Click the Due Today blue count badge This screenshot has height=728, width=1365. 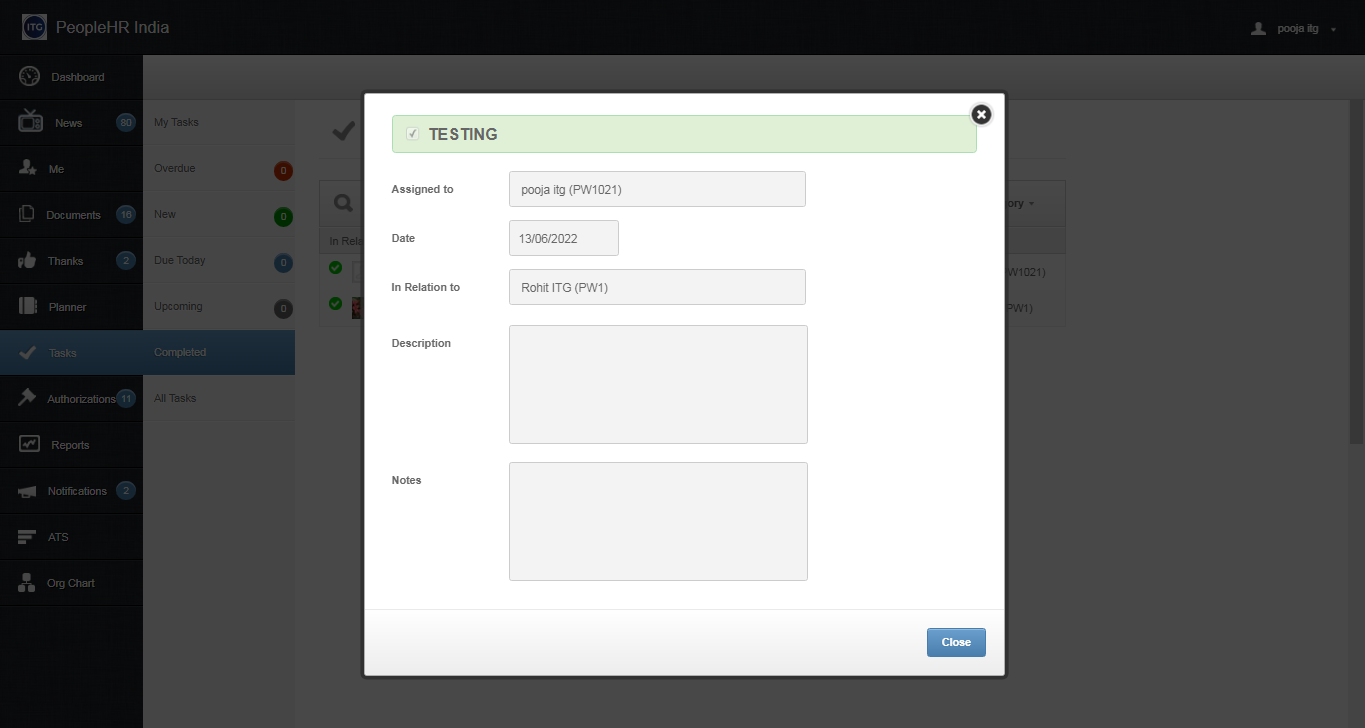pyautogui.click(x=284, y=263)
